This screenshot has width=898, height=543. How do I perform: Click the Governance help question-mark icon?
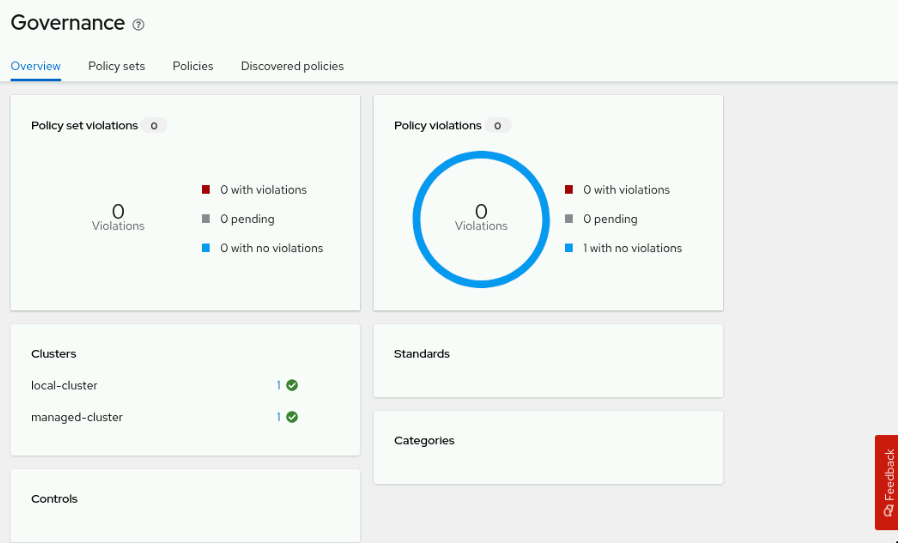[x=139, y=25]
